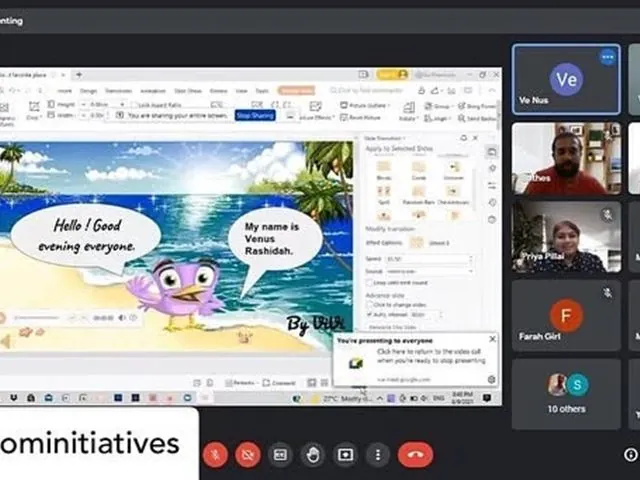The image size is (640, 480).
Task: Open the Transitions ribbon tab
Action: [x=118, y=91]
